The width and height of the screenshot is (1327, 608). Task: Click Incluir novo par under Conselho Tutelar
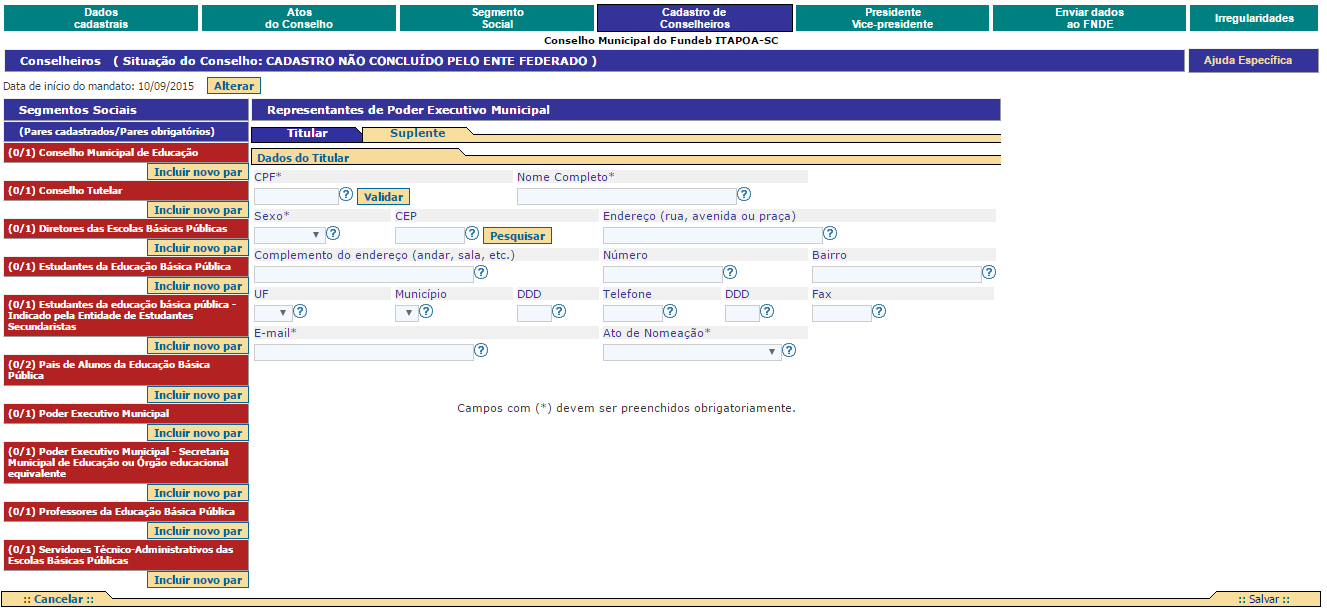(198, 210)
